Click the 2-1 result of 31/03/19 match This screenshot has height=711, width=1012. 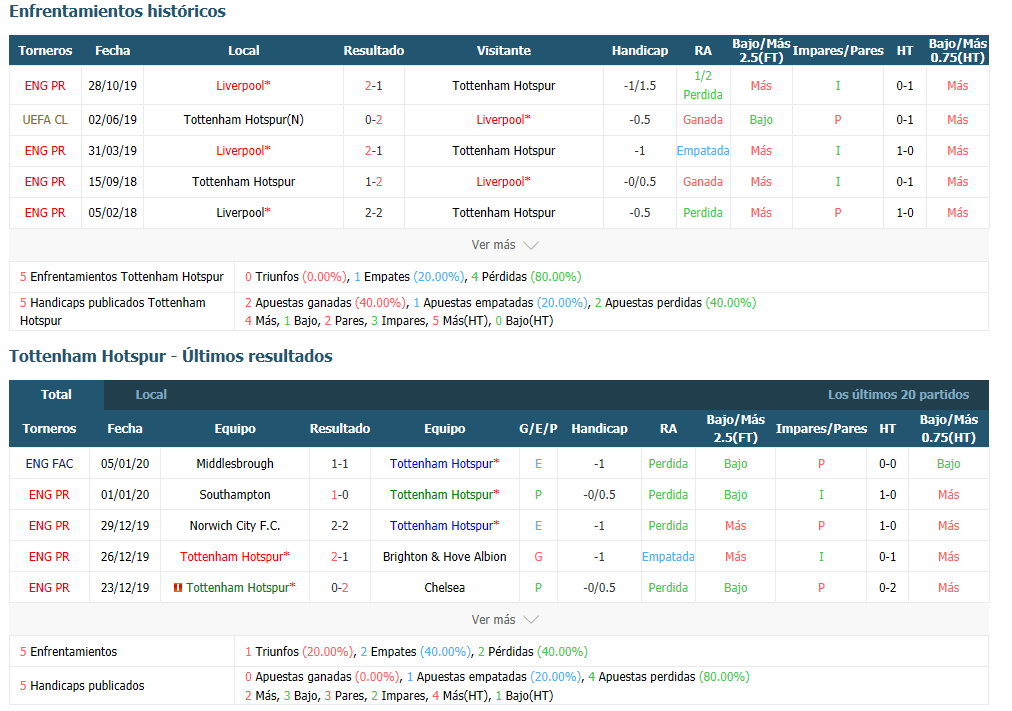374,151
